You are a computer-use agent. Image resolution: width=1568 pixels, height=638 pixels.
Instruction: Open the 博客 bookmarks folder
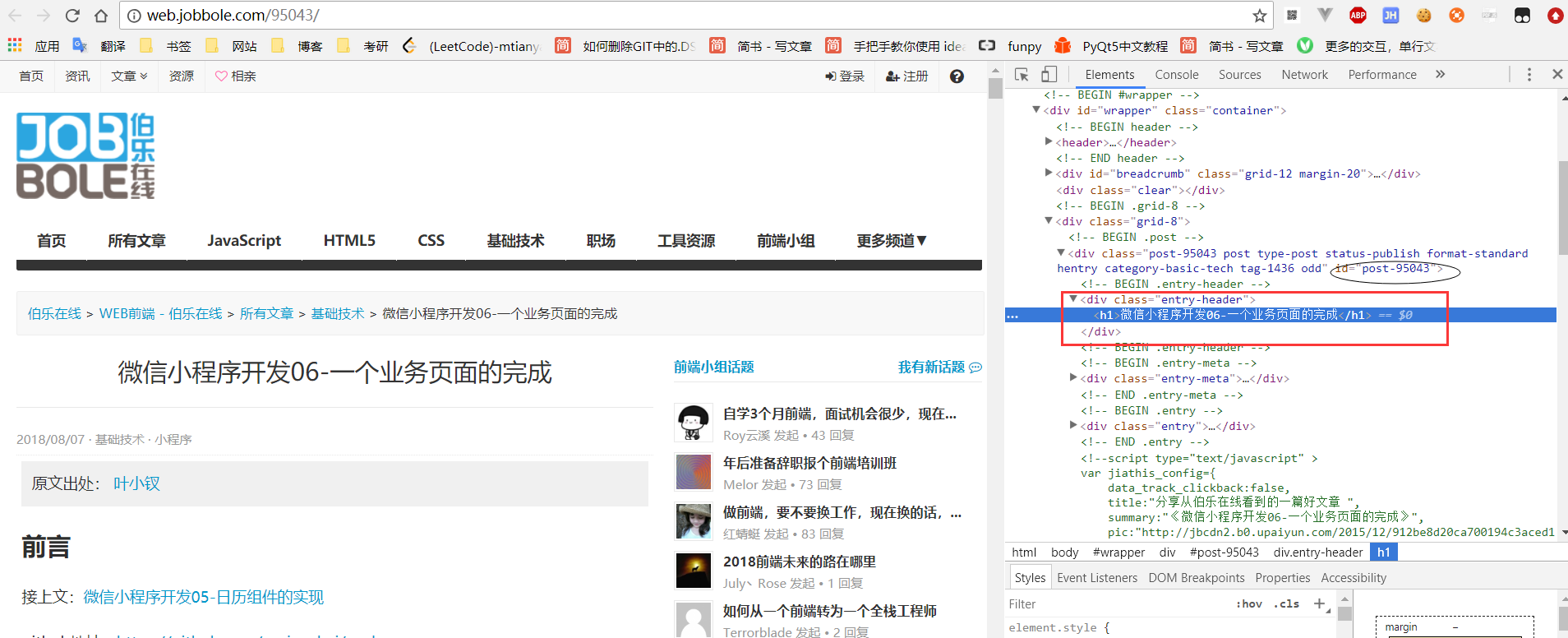click(x=297, y=46)
